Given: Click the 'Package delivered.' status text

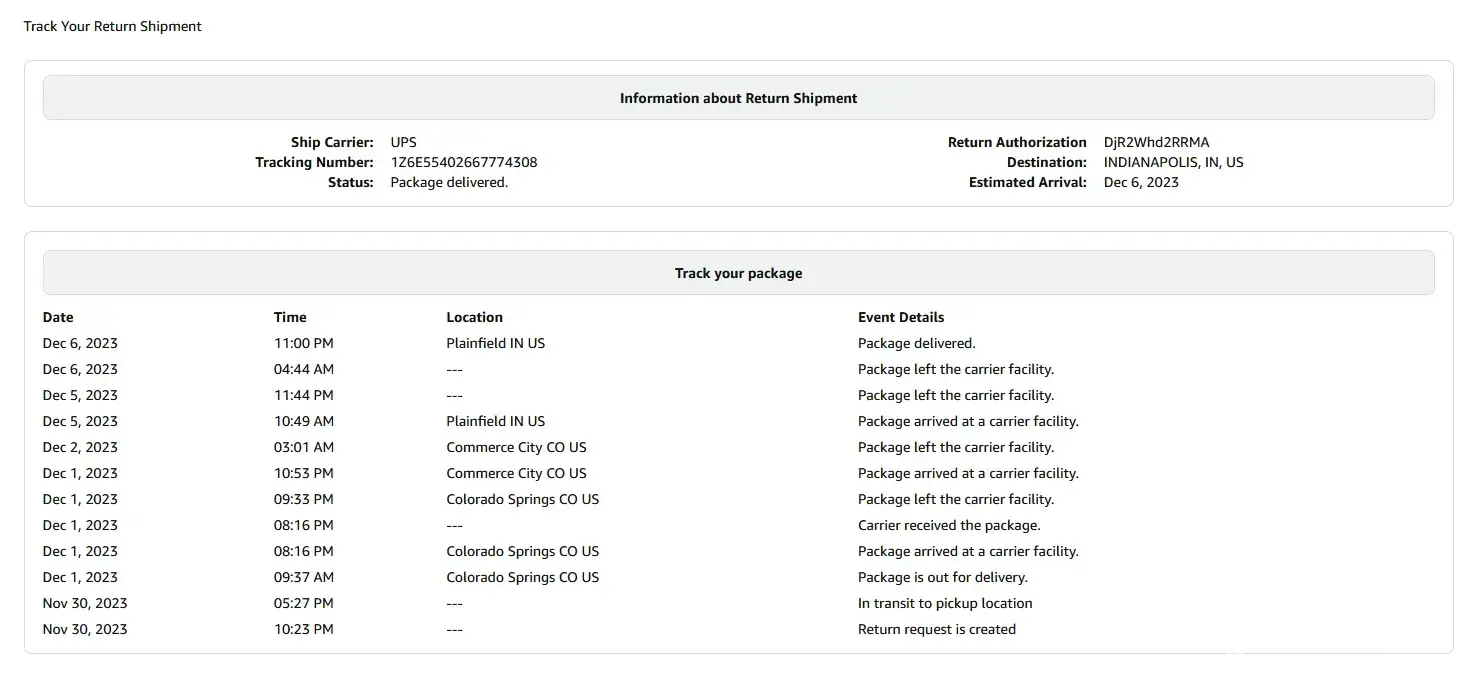Looking at the screenshot, I should pos(449,182).
